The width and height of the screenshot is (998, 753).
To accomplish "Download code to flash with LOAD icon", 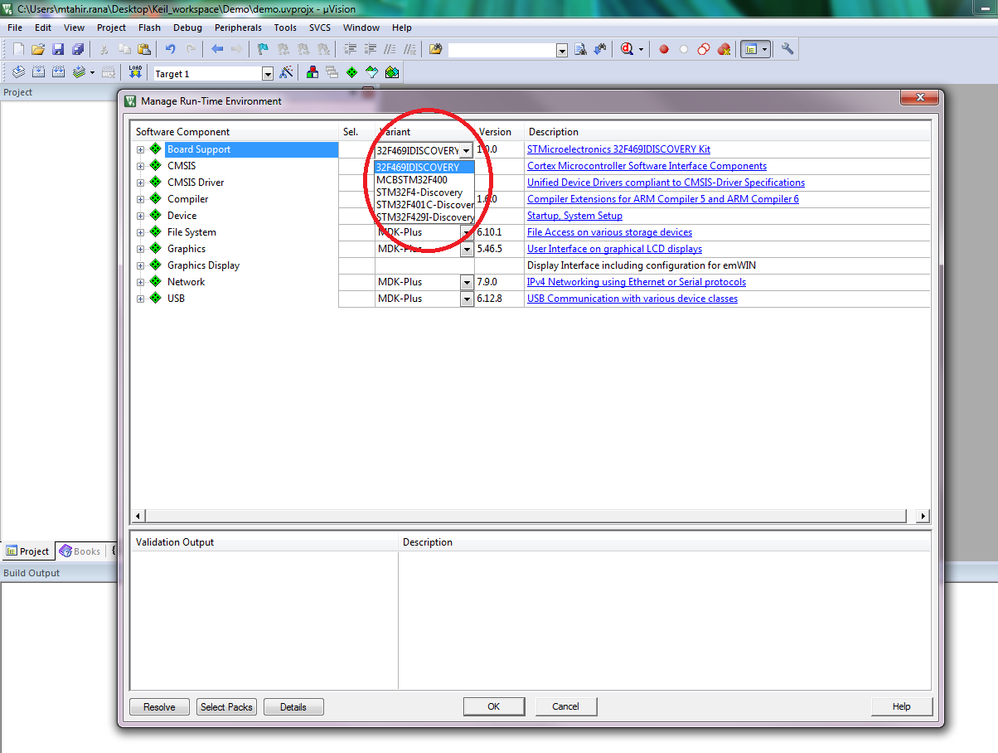I will coord(134,73).
